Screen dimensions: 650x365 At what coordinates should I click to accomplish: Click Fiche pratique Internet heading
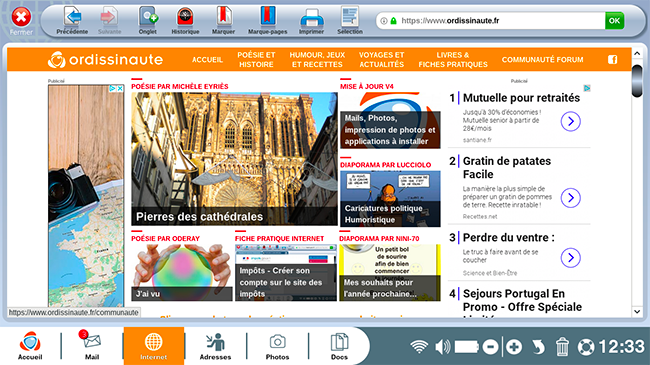(x=279, y=238)
